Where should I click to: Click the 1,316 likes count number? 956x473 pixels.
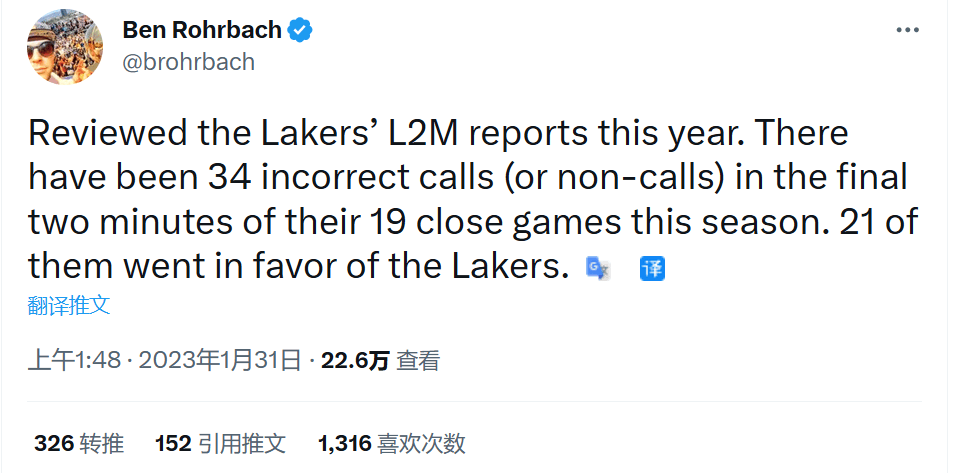[345, 443]
